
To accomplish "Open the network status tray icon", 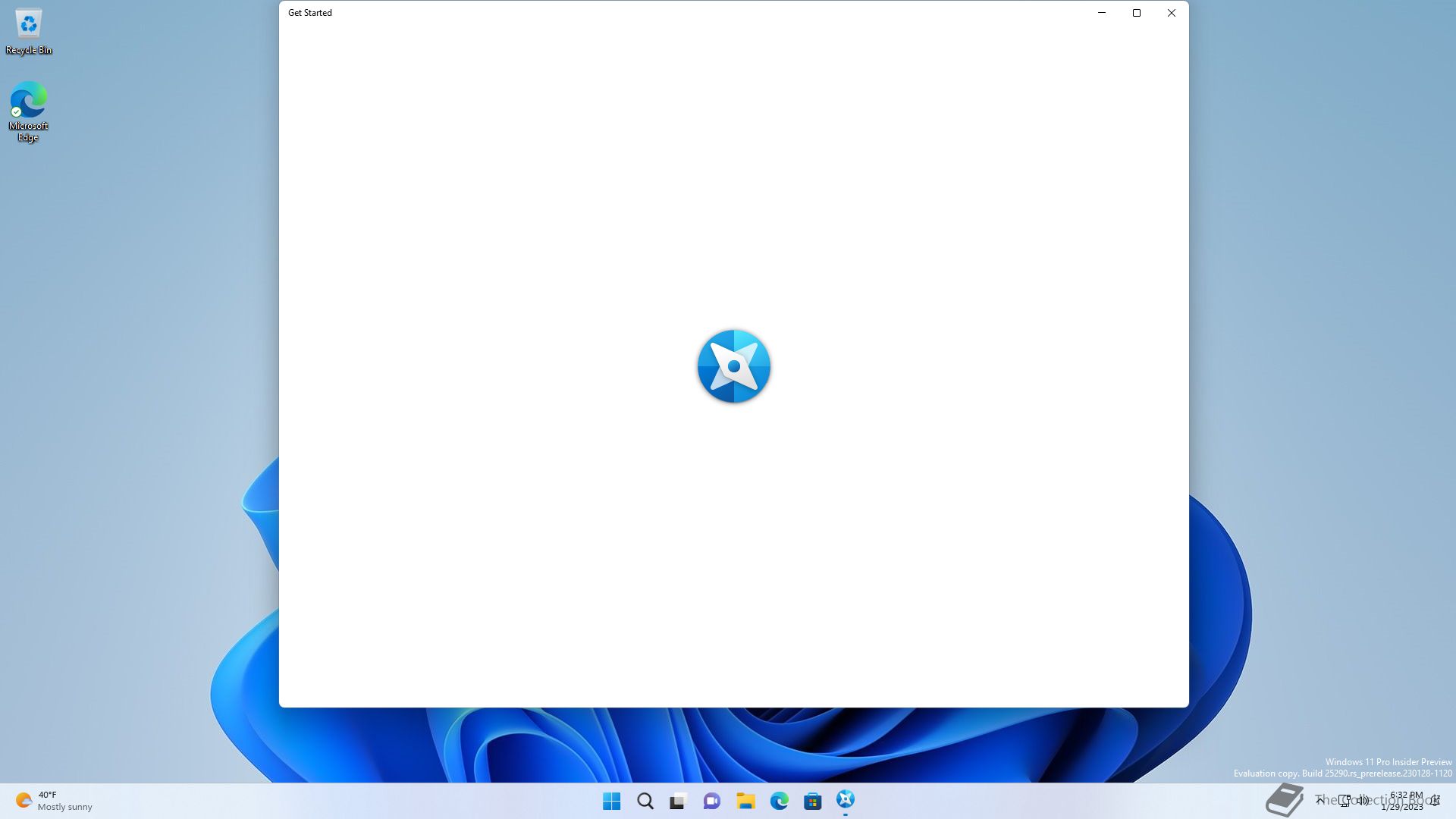I will click(1344, 800).
